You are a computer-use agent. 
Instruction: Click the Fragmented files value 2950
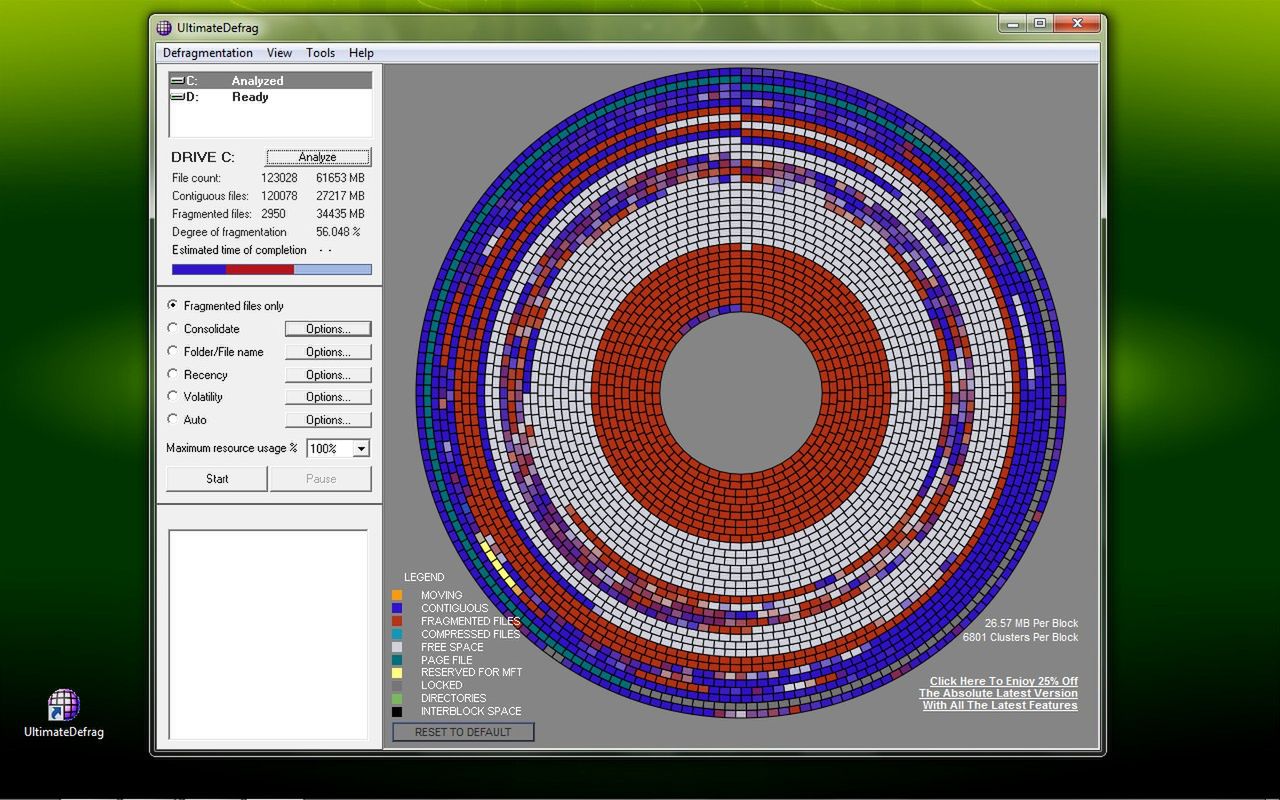point(273,214)
